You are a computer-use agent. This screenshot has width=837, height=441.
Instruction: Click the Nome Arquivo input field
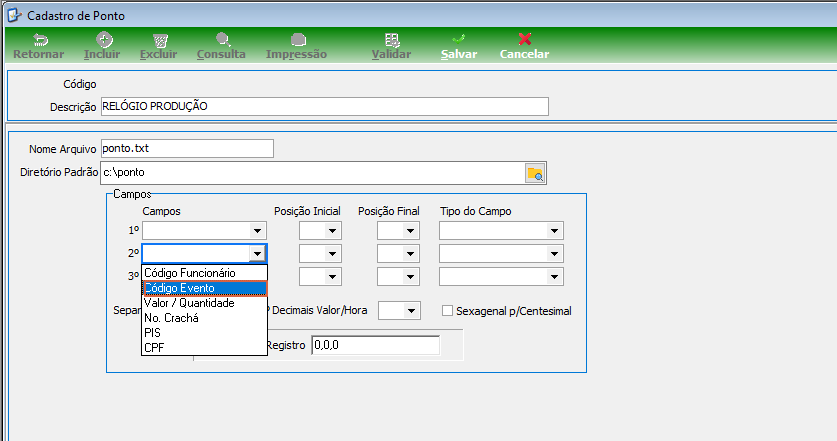[x=187, y=148]
